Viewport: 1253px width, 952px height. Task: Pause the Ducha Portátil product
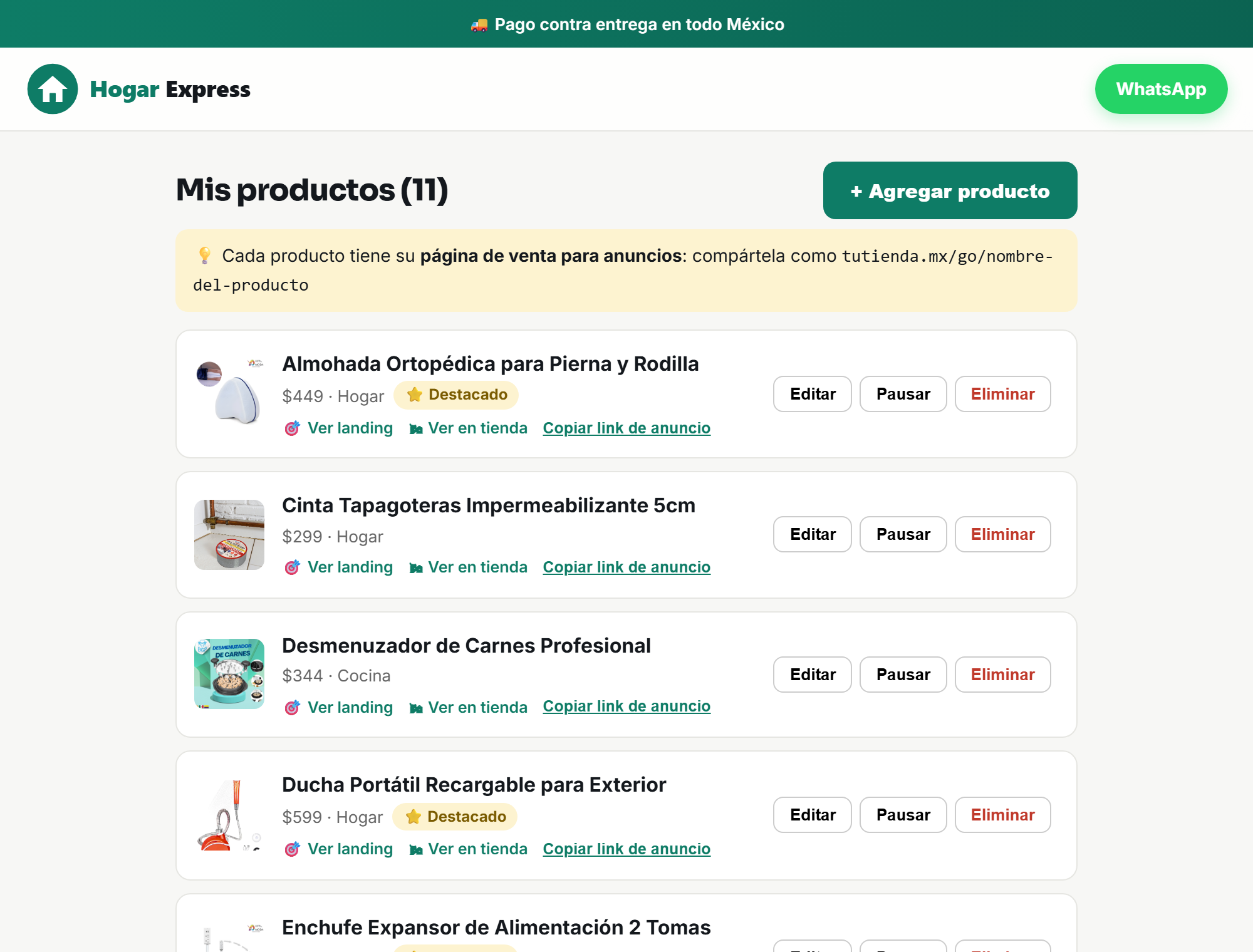[903, 815]
